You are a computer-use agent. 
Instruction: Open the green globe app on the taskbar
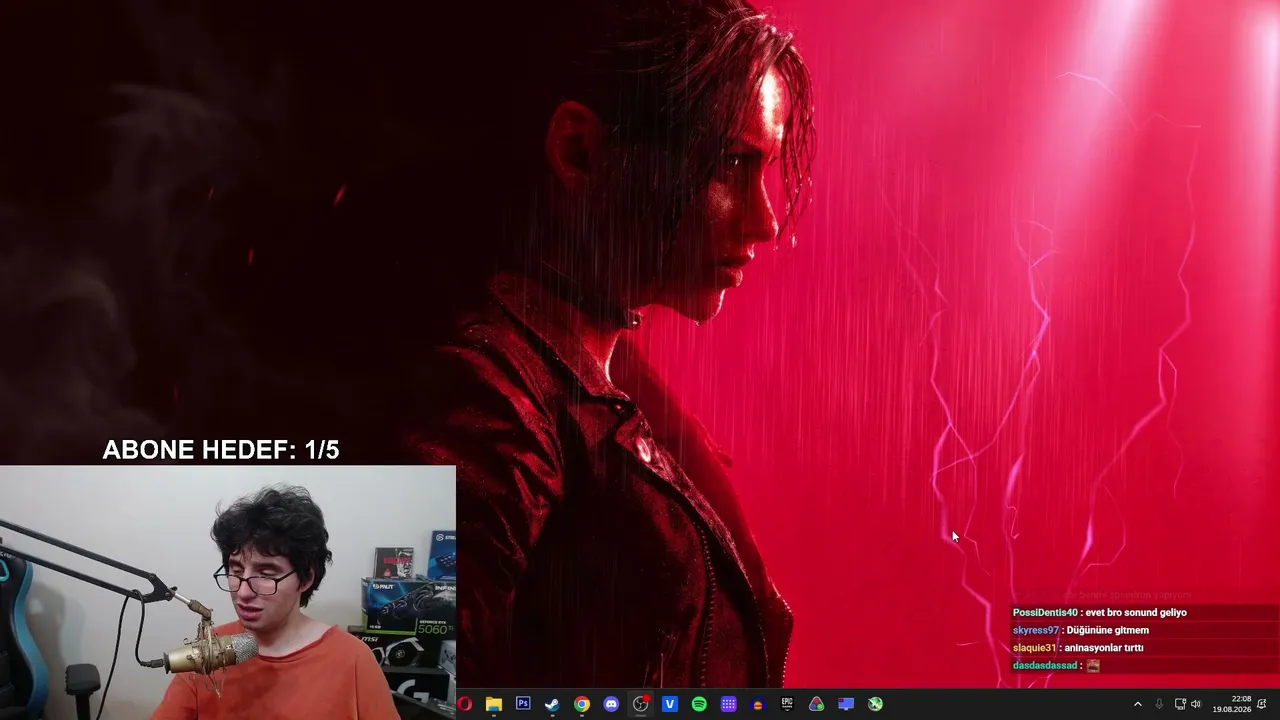click(x=875, y=704)
